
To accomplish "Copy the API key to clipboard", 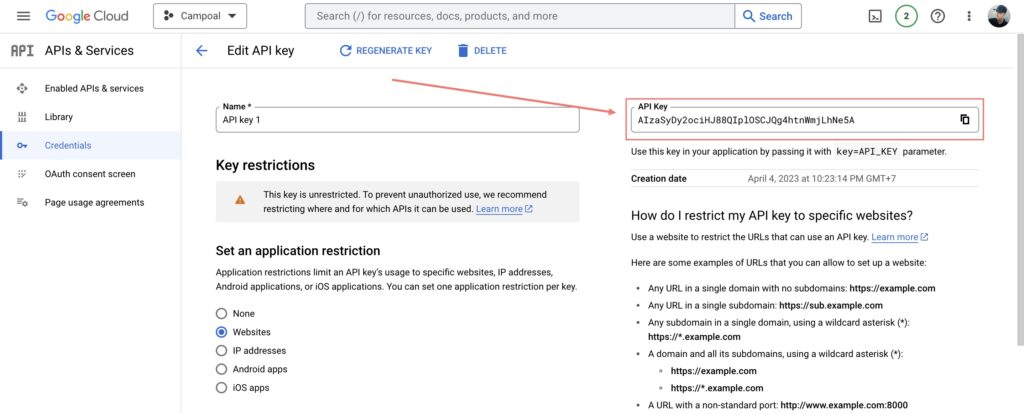I will pos(964,120).
